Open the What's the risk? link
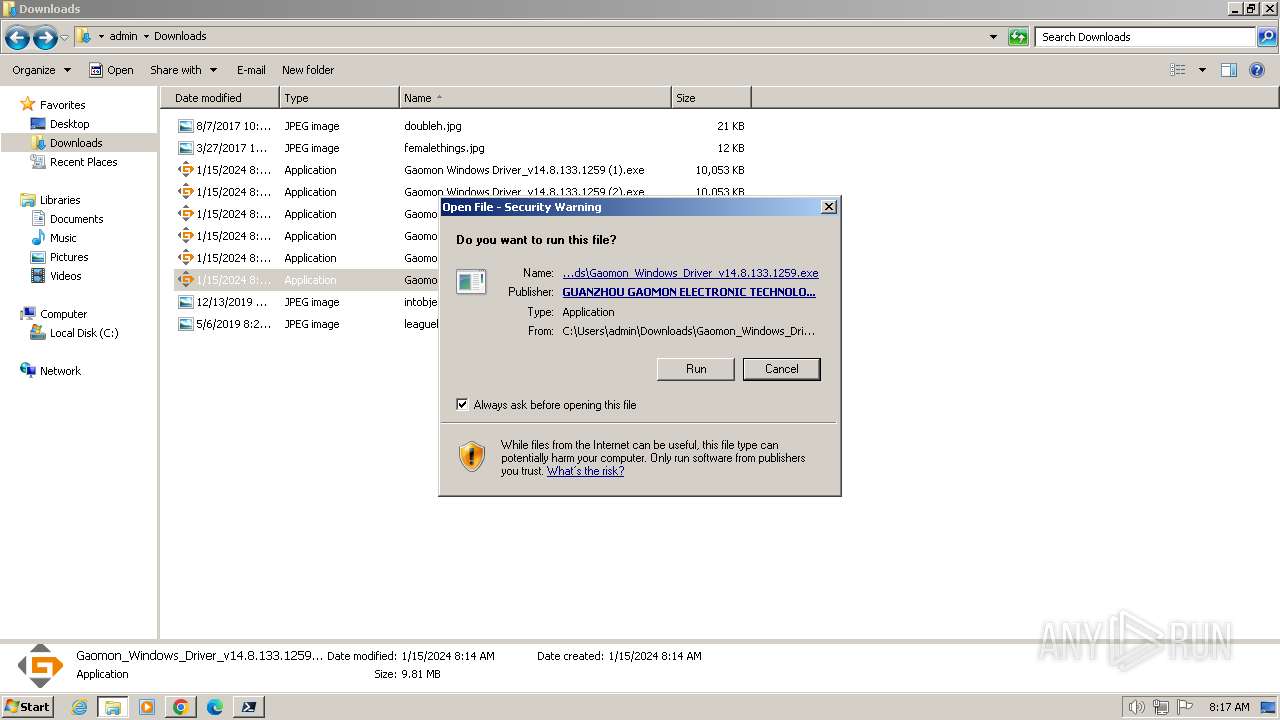This screenshot has width=1280, height=720. click(x=585, y=471)
